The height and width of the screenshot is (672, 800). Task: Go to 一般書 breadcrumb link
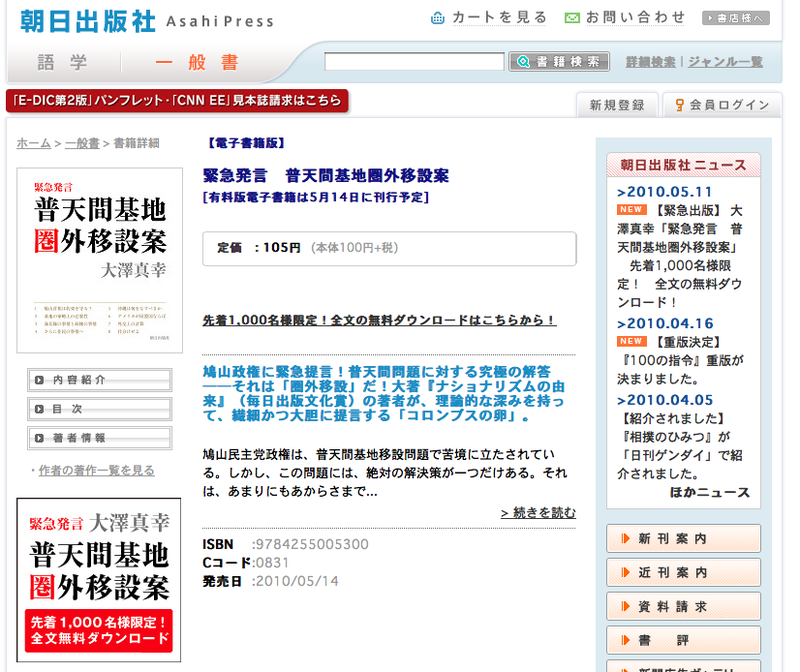[82, 143]
